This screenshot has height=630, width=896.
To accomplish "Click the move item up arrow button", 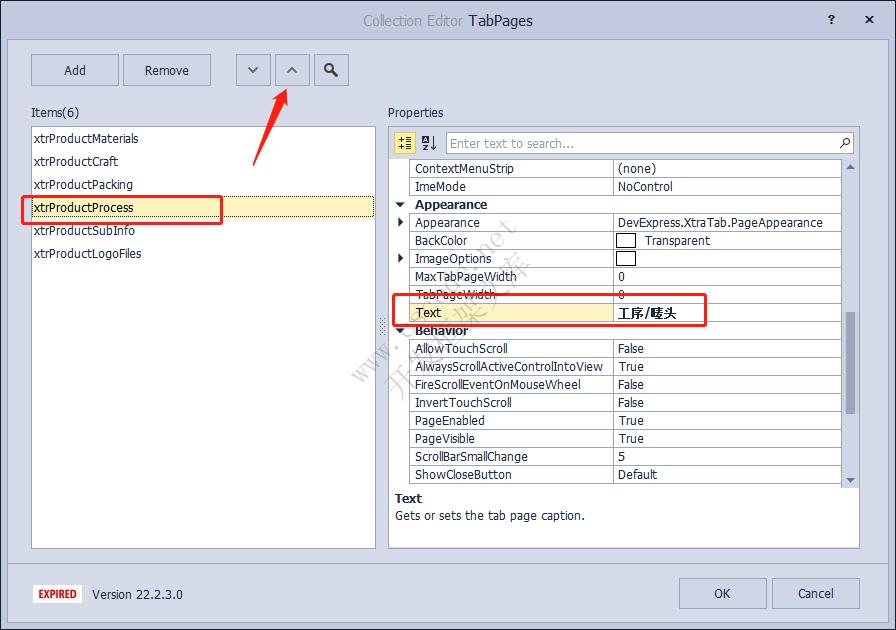I will (291, 70).
